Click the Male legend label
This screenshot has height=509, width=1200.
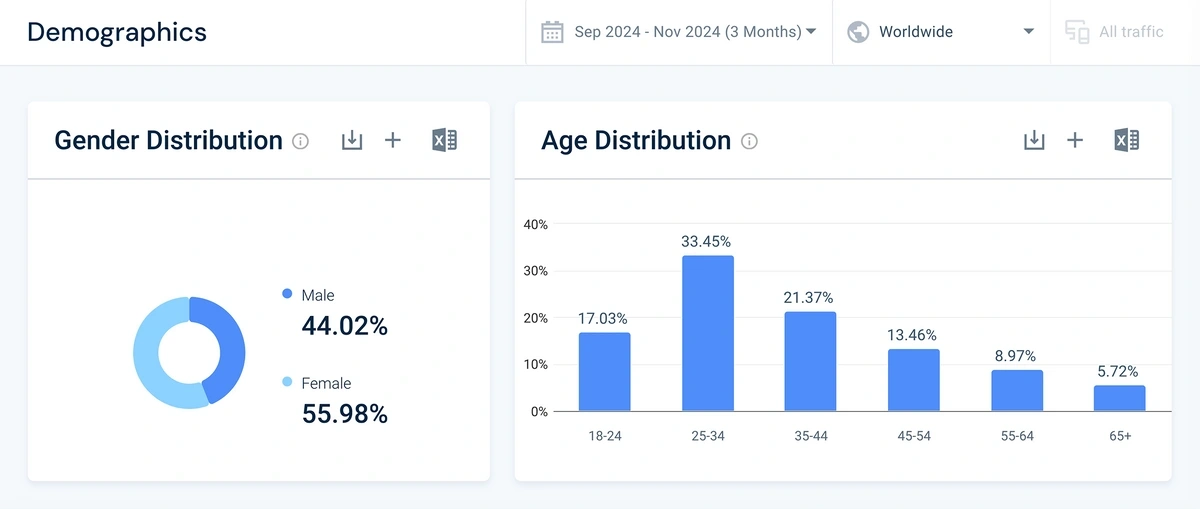(x=318, y=295)
